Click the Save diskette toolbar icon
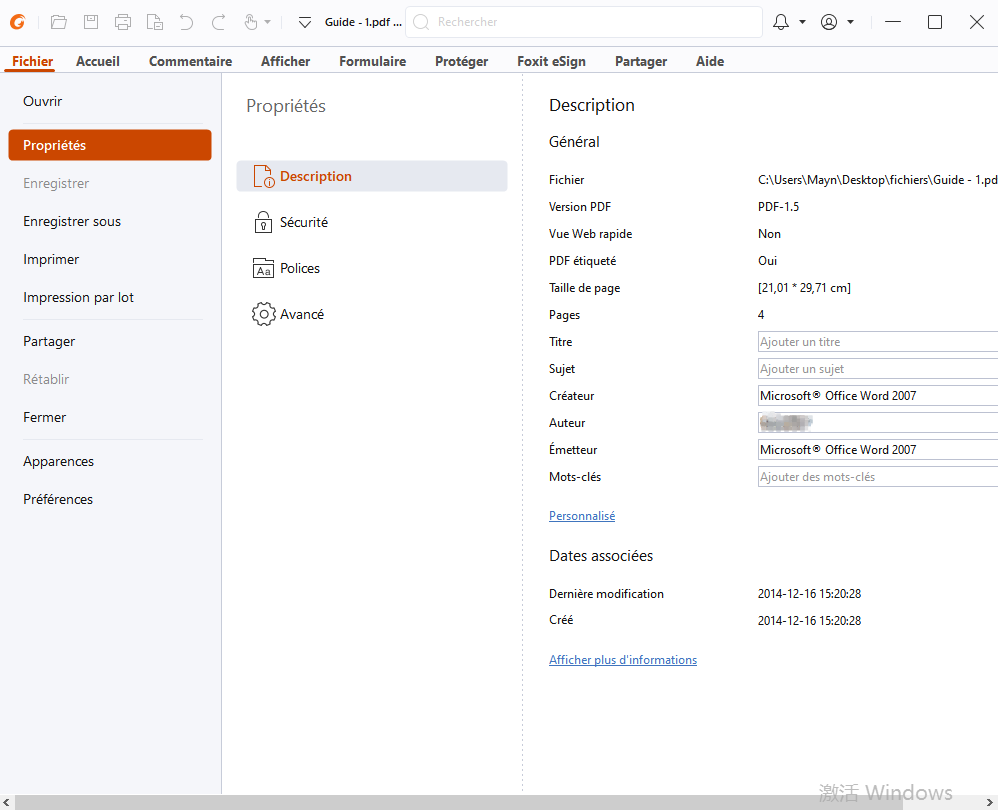The image size is (998, 810). [x=91, y=22]
